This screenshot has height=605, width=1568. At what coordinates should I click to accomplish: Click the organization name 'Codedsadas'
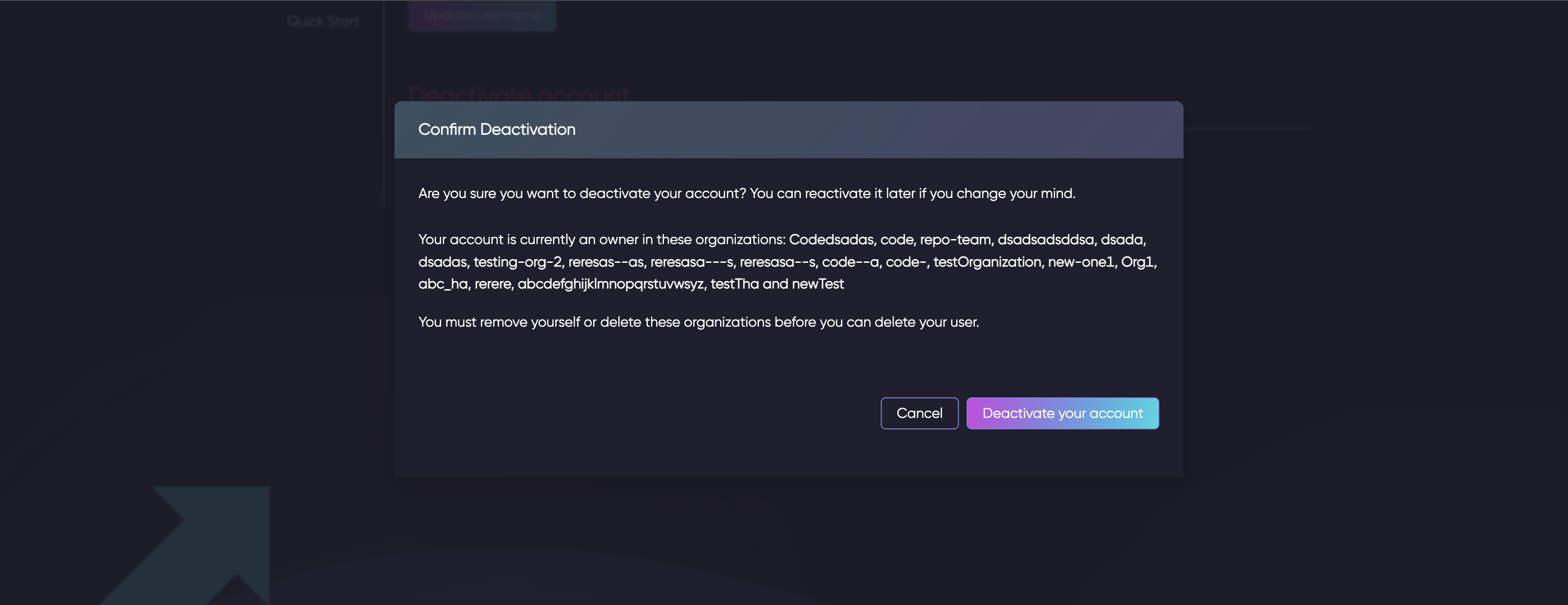tap(831, 240)
